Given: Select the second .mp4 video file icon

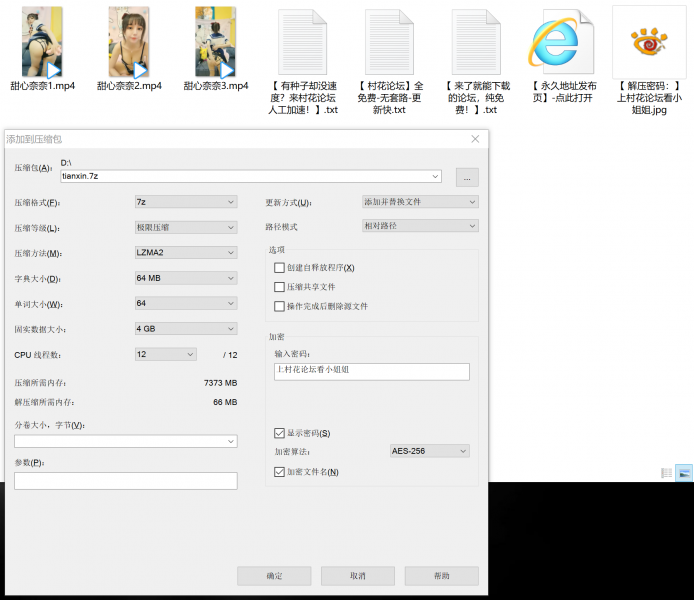Looking at the screenshot, I should click(x=129, y=42).
